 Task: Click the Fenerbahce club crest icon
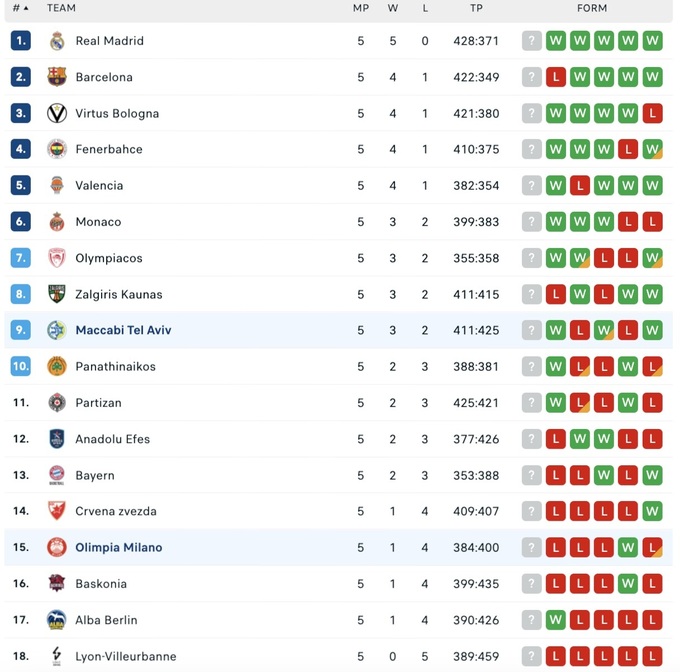(57, 149)
